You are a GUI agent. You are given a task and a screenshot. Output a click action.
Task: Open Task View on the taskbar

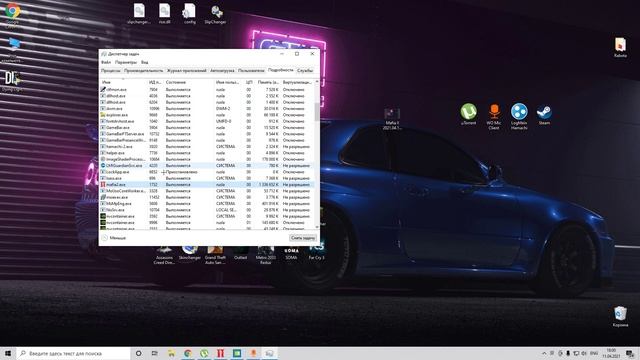coord(155,353)
